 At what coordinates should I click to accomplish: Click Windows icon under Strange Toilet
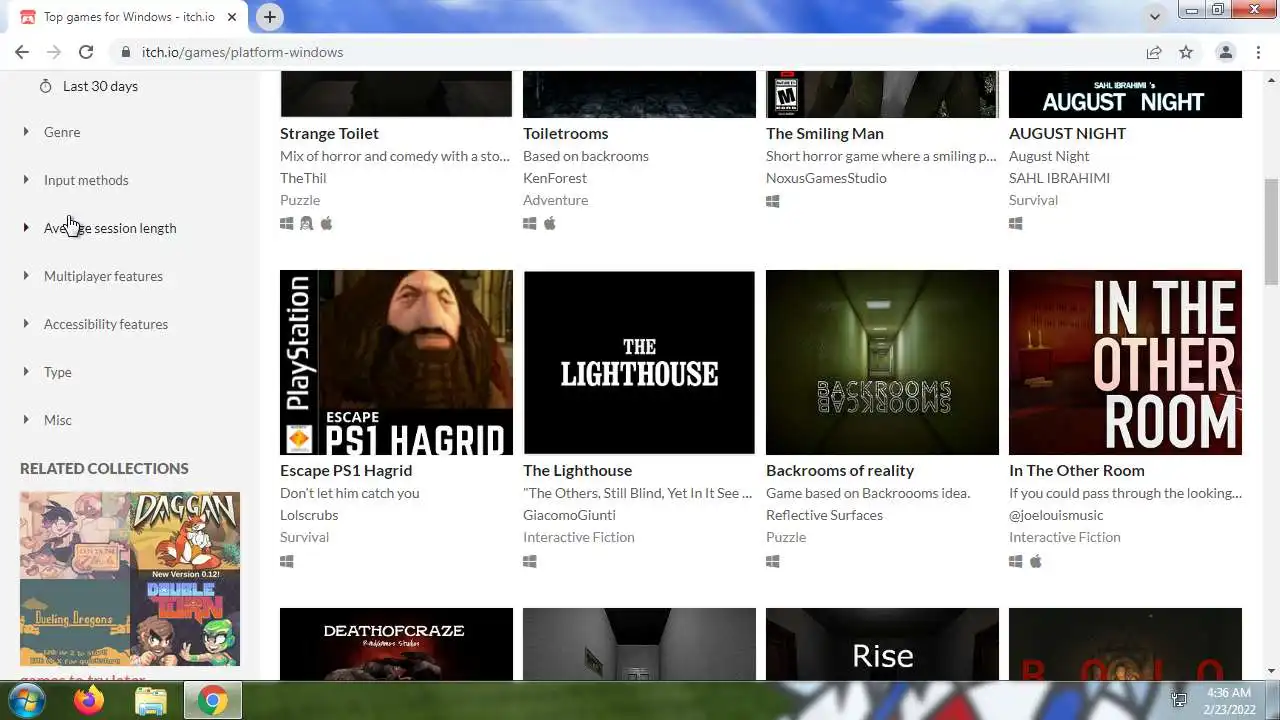pyautogui.click(x=287, y=224)
